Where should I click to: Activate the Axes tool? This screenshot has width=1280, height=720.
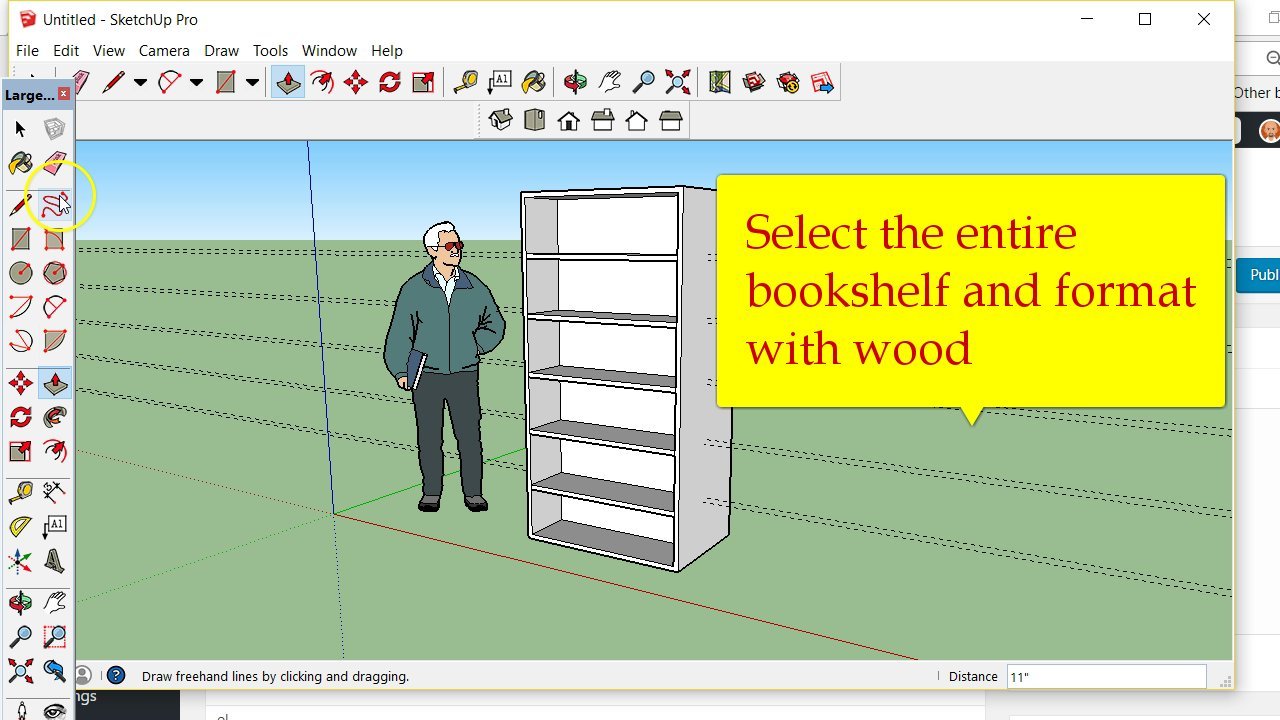20,560
